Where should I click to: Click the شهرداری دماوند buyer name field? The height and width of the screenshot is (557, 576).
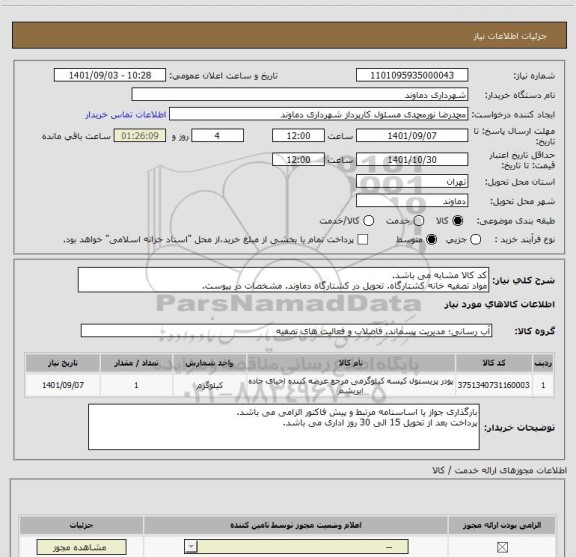[300, 95]
